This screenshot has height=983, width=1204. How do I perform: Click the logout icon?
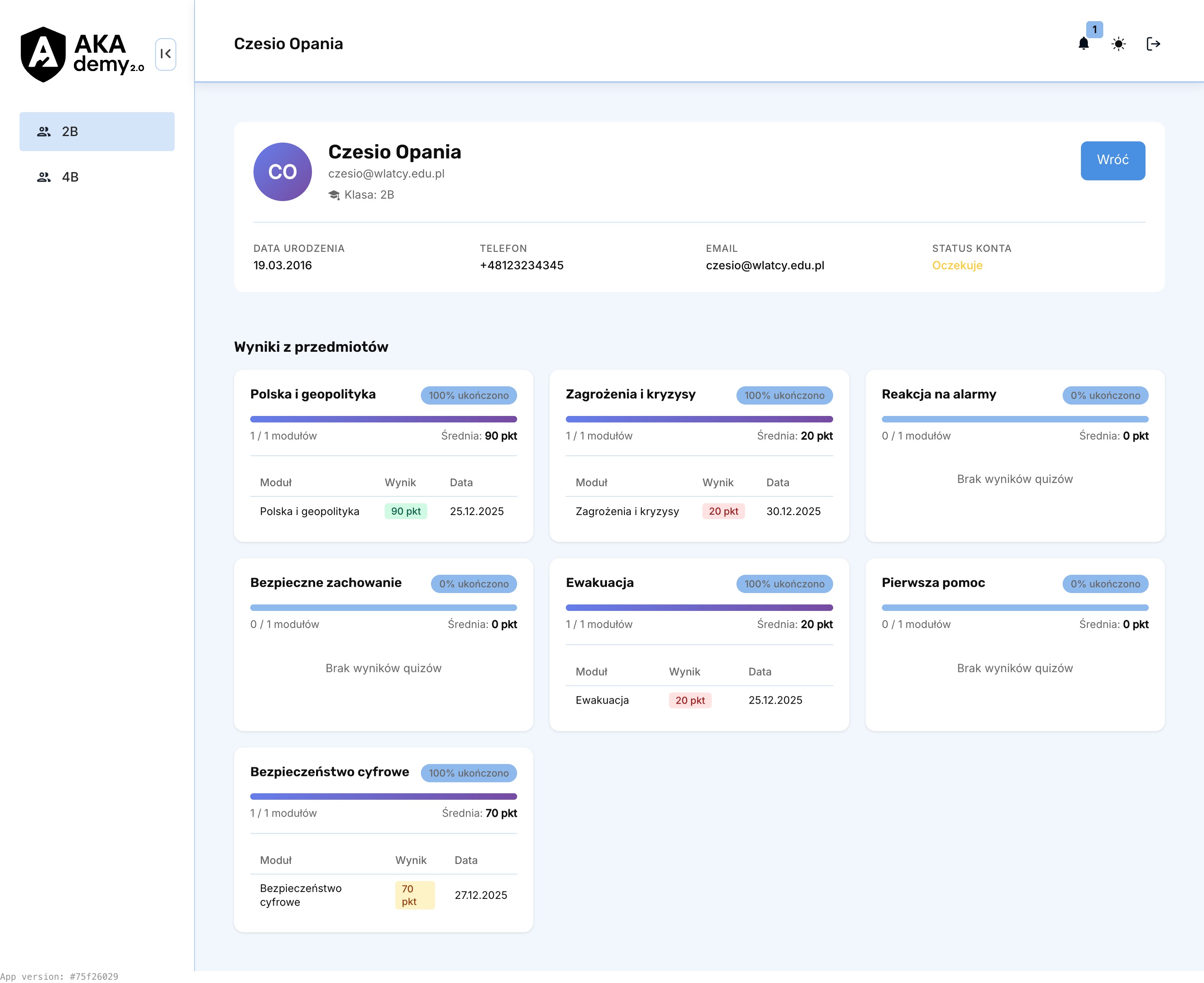[1153, 44]
